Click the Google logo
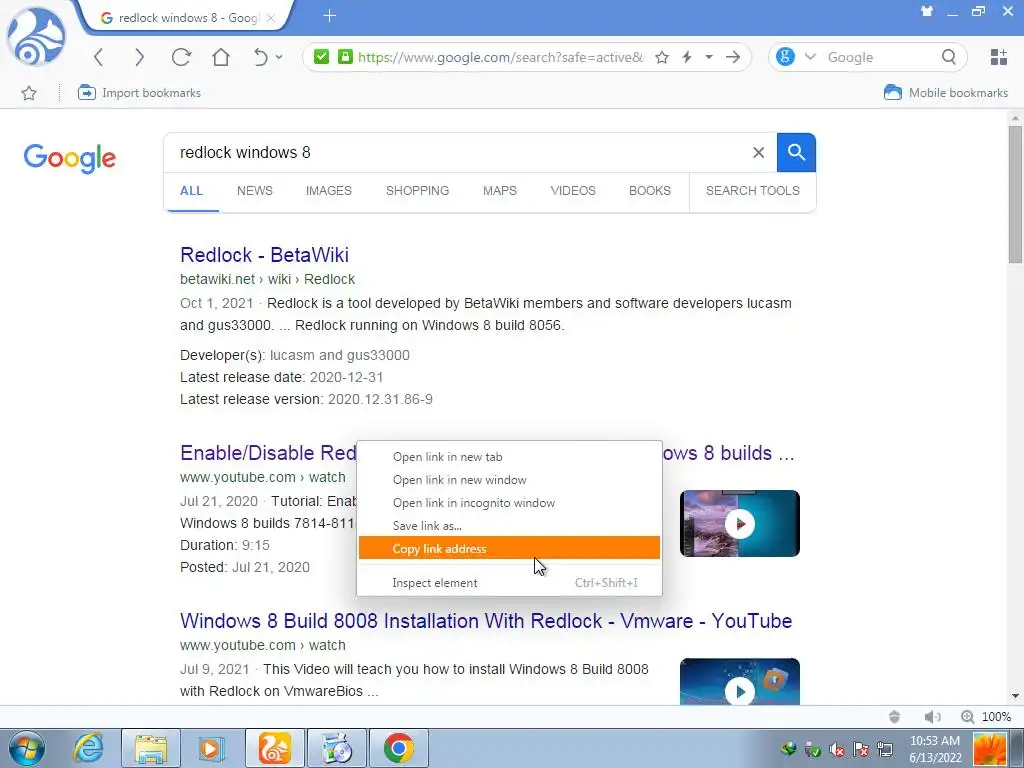Viewport: 1024px width, 768px height. coord(69,158)
